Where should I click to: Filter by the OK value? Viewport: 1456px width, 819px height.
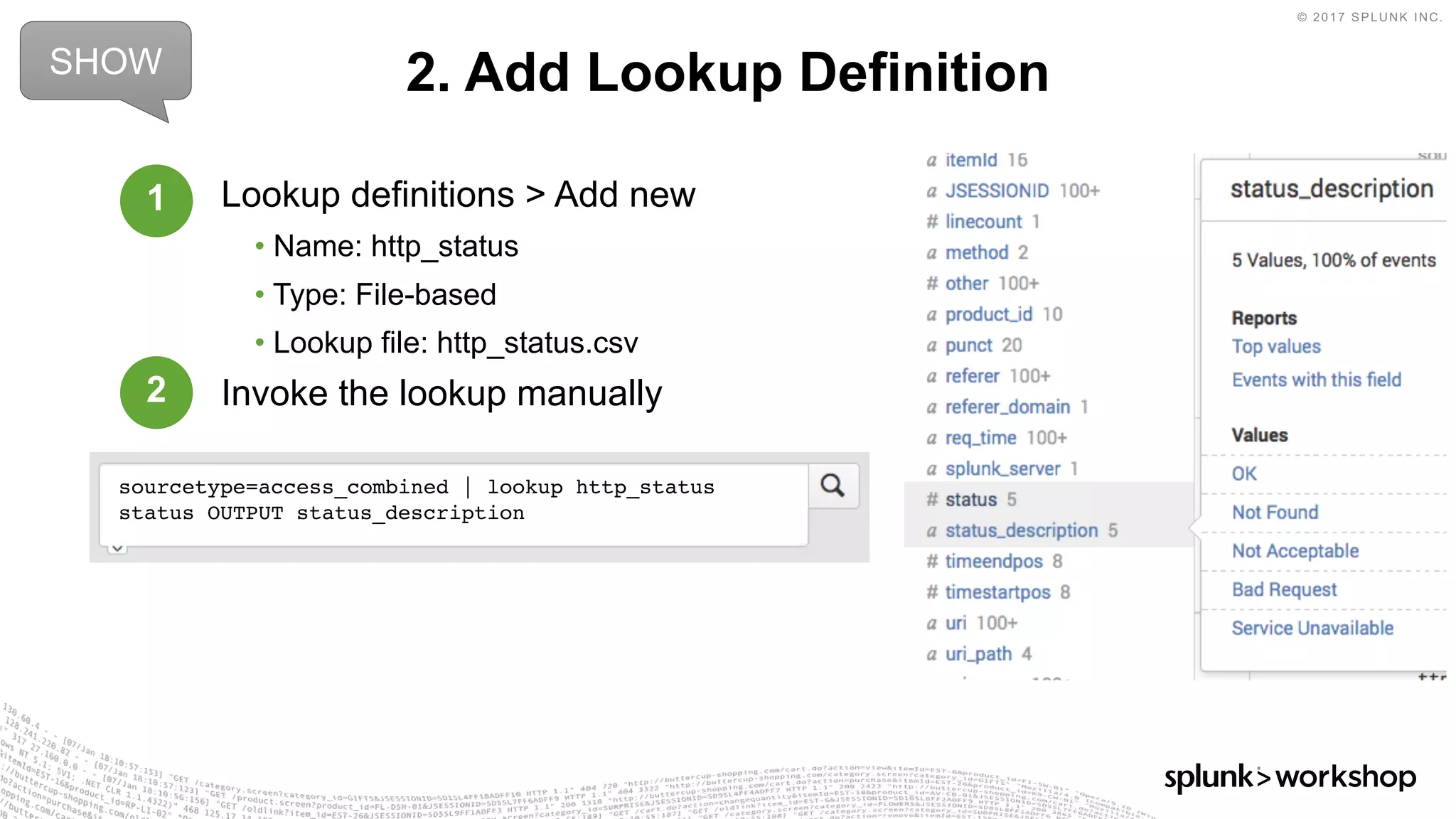1244,474
